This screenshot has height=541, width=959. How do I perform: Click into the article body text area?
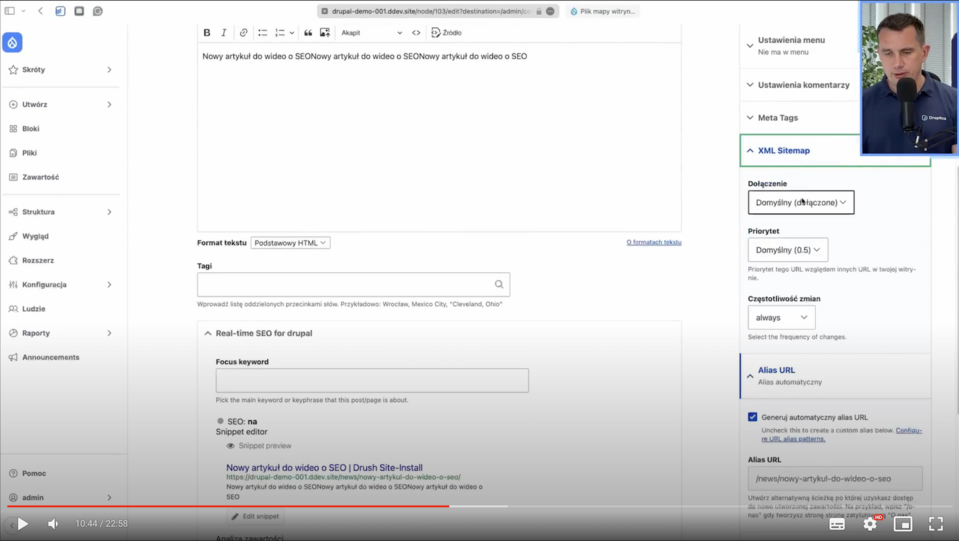coord(439,138)
